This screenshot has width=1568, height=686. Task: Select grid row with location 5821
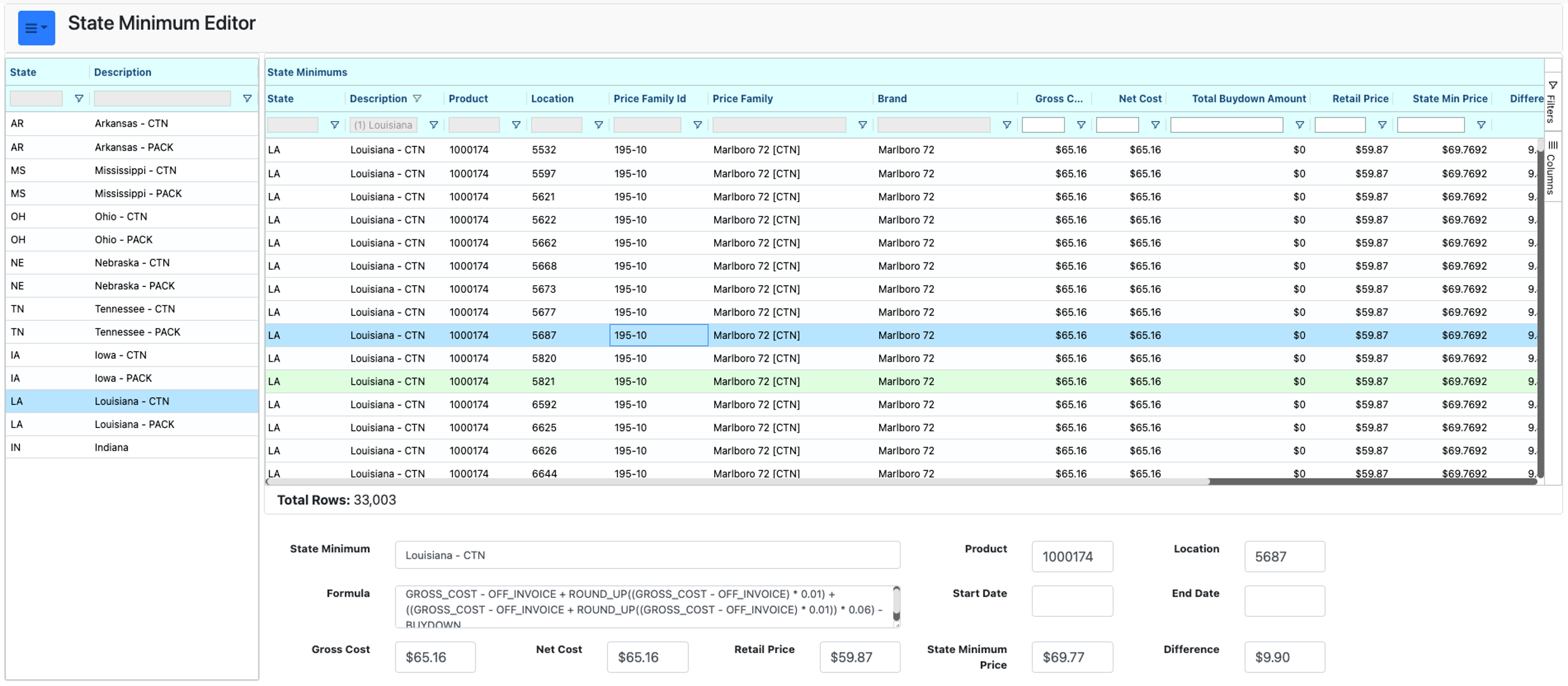point(543,381)
